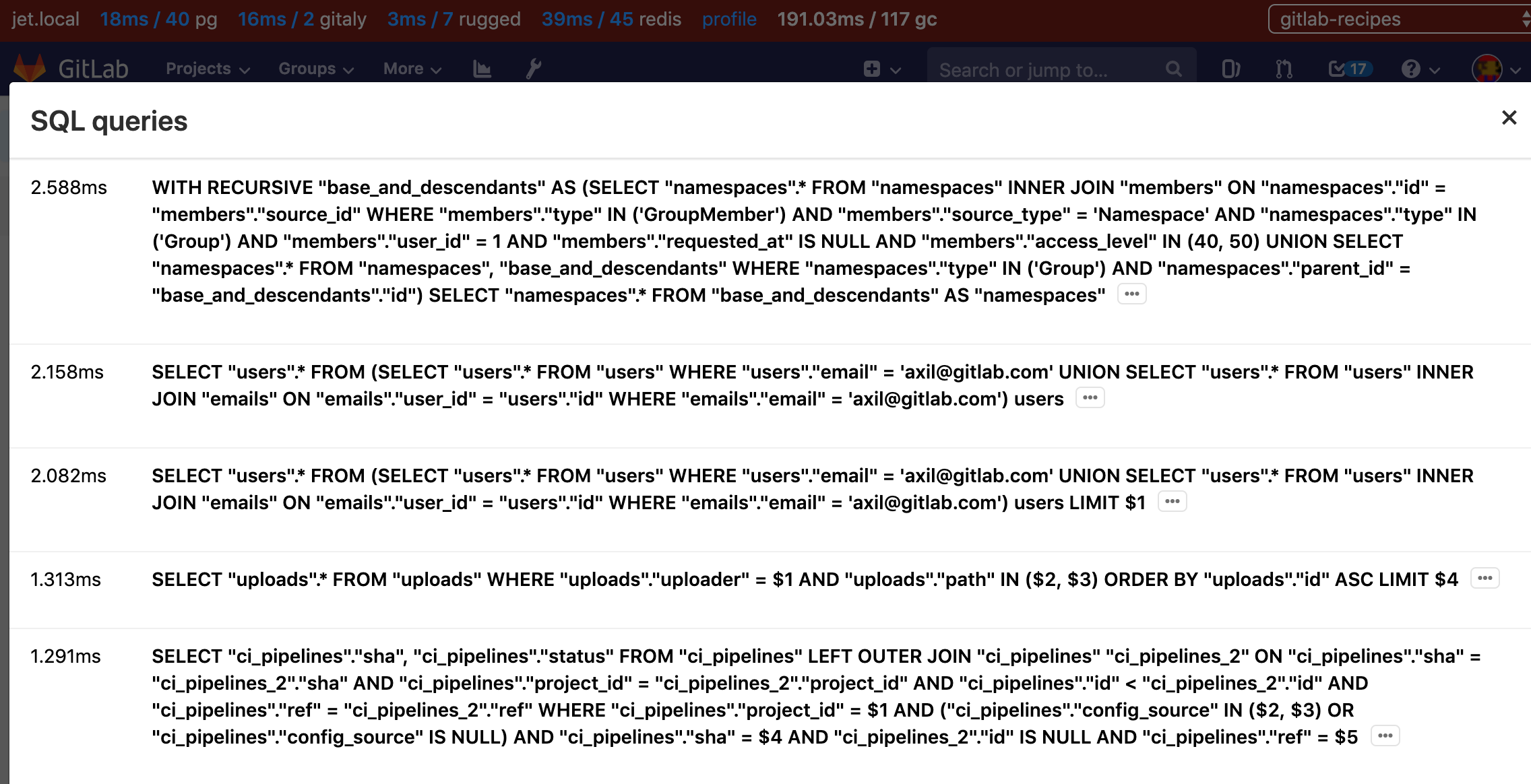This screenshot has width=1531, height=784.
Task: Close the SQL queries modal
Action: 1508,117
